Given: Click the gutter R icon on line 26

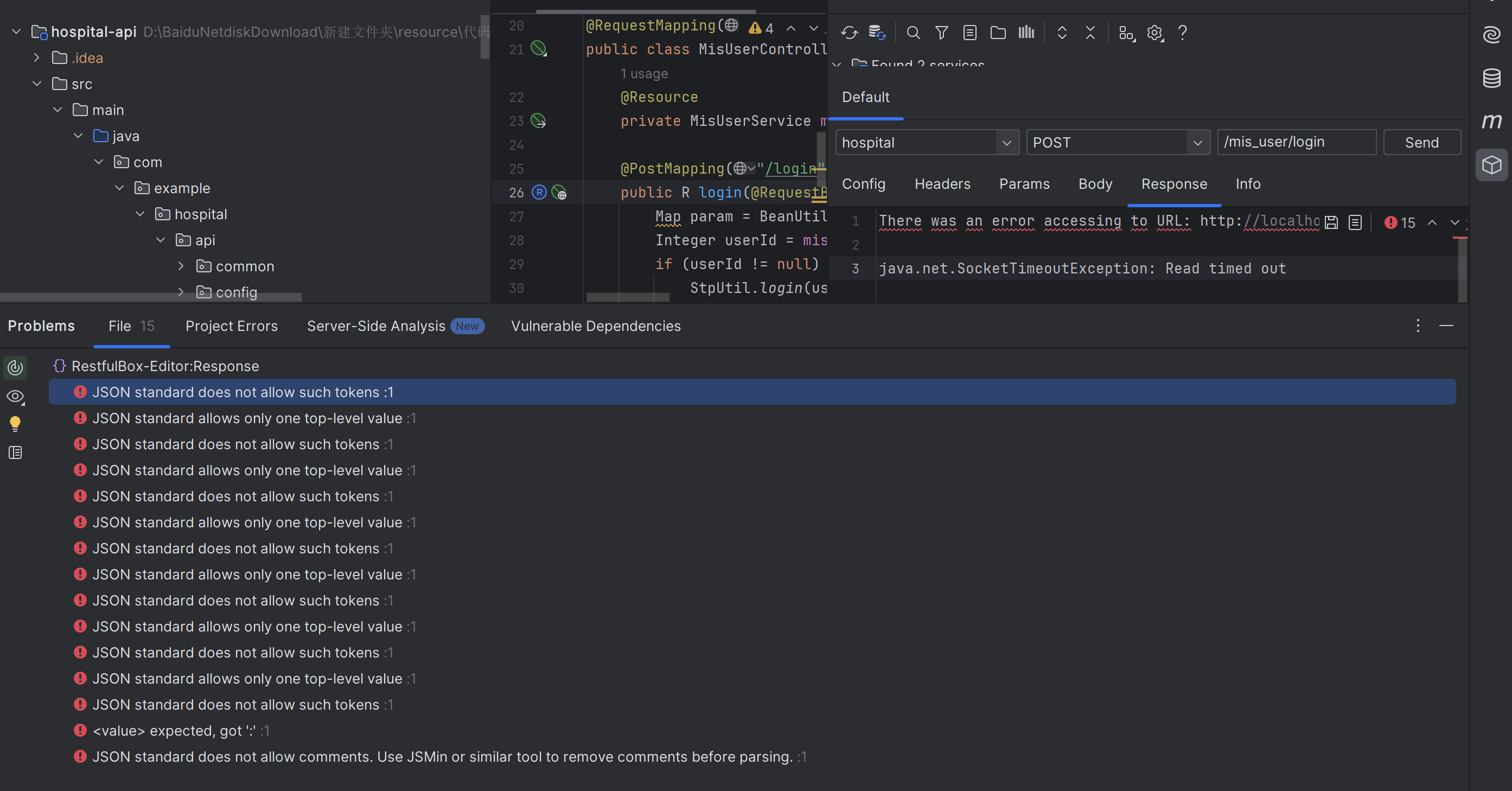Looking at the screenshot, I should [x=539, y=193].
